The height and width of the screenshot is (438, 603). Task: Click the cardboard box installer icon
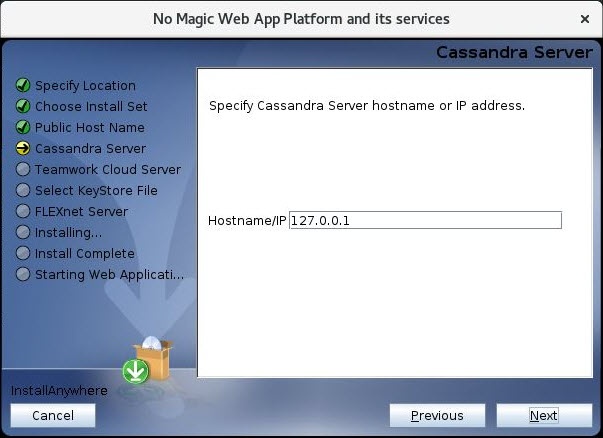click(156, 358)
